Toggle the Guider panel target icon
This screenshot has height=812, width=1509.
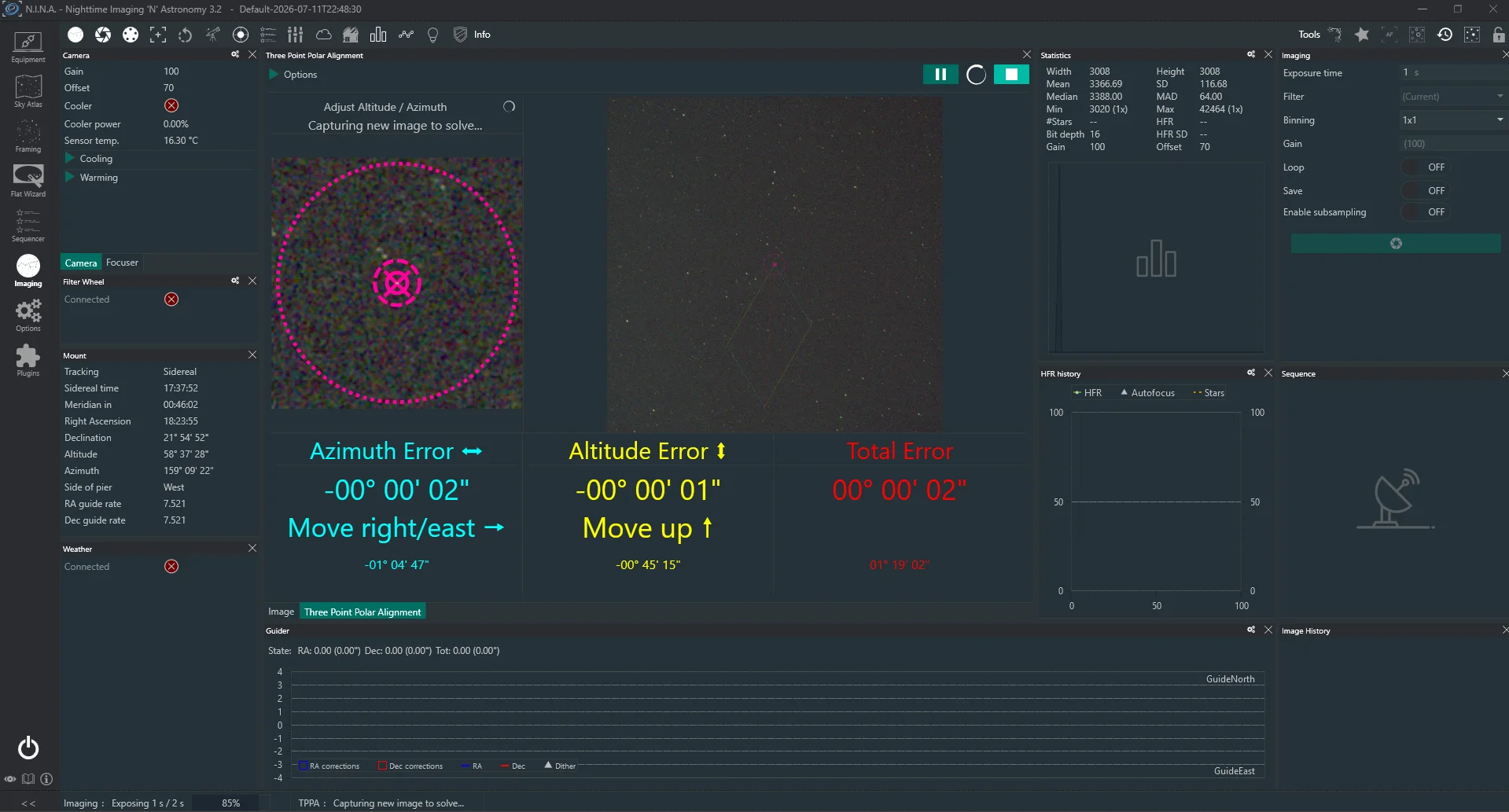click(x=241, y=35)
